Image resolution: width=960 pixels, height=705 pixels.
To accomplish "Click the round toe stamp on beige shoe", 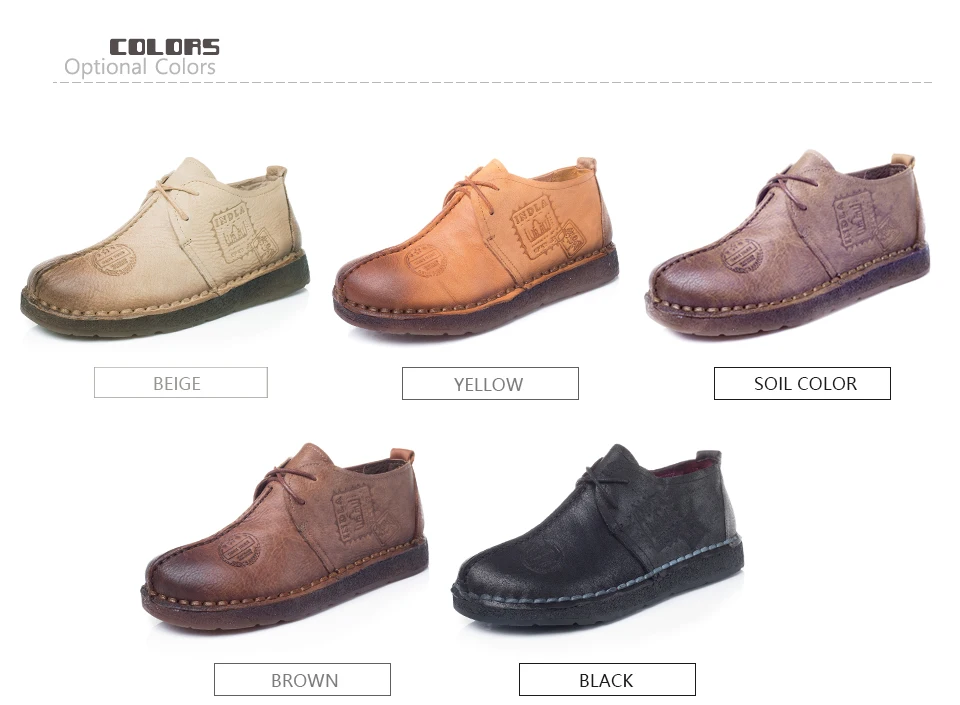I will [114, 259].
